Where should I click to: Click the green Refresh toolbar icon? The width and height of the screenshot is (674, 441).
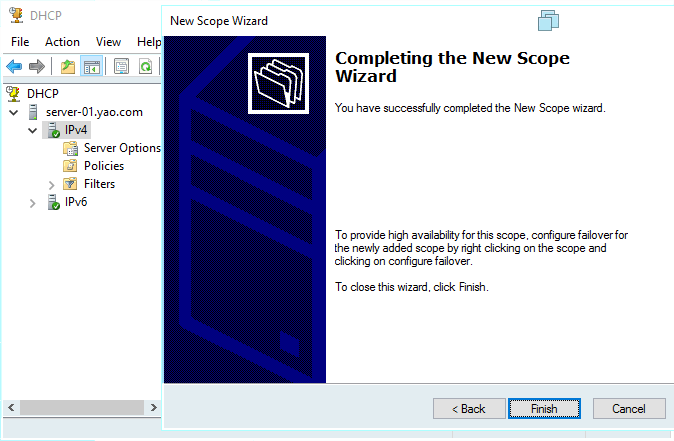point(146,67)
